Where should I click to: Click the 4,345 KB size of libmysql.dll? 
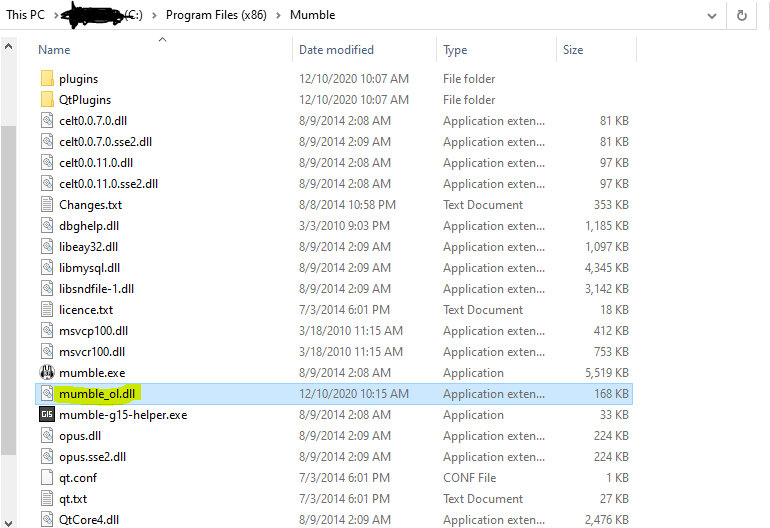point(606,268)
